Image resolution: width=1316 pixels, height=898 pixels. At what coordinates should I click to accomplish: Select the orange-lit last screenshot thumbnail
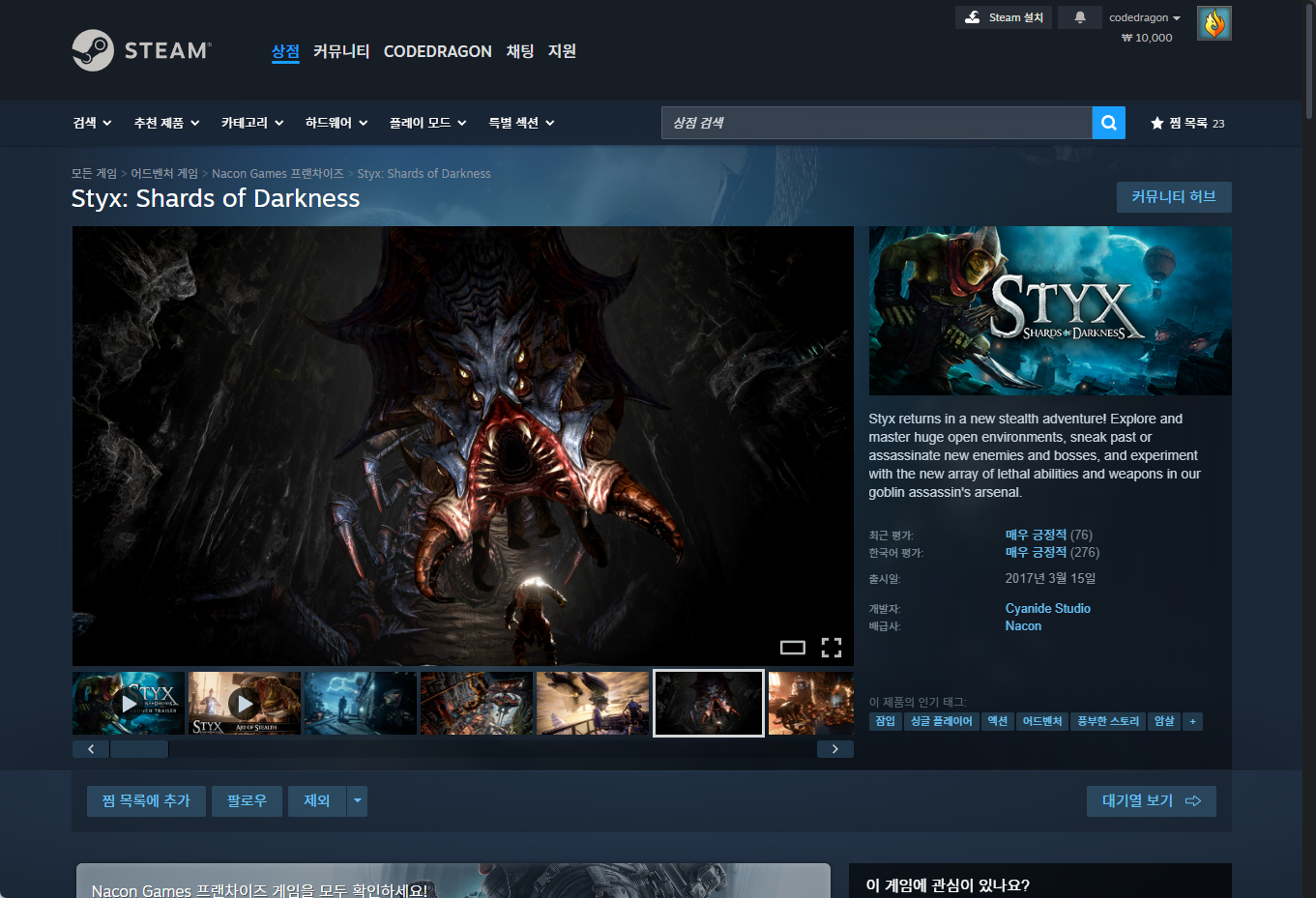(x=811, y=704)
